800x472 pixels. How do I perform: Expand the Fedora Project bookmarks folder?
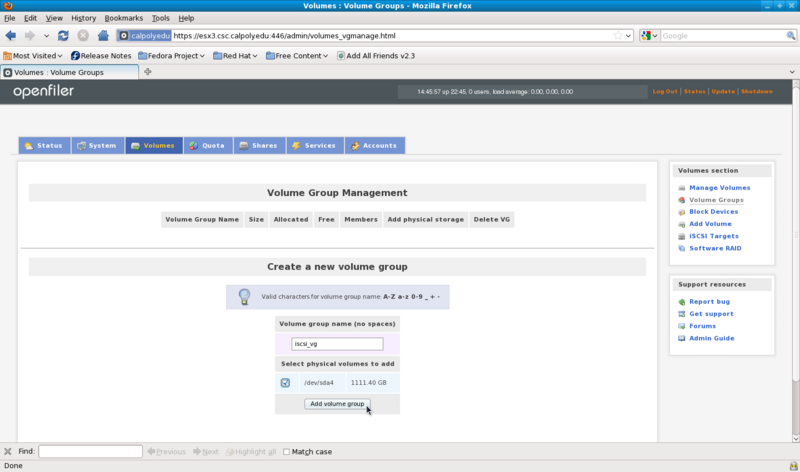(171, 56)
